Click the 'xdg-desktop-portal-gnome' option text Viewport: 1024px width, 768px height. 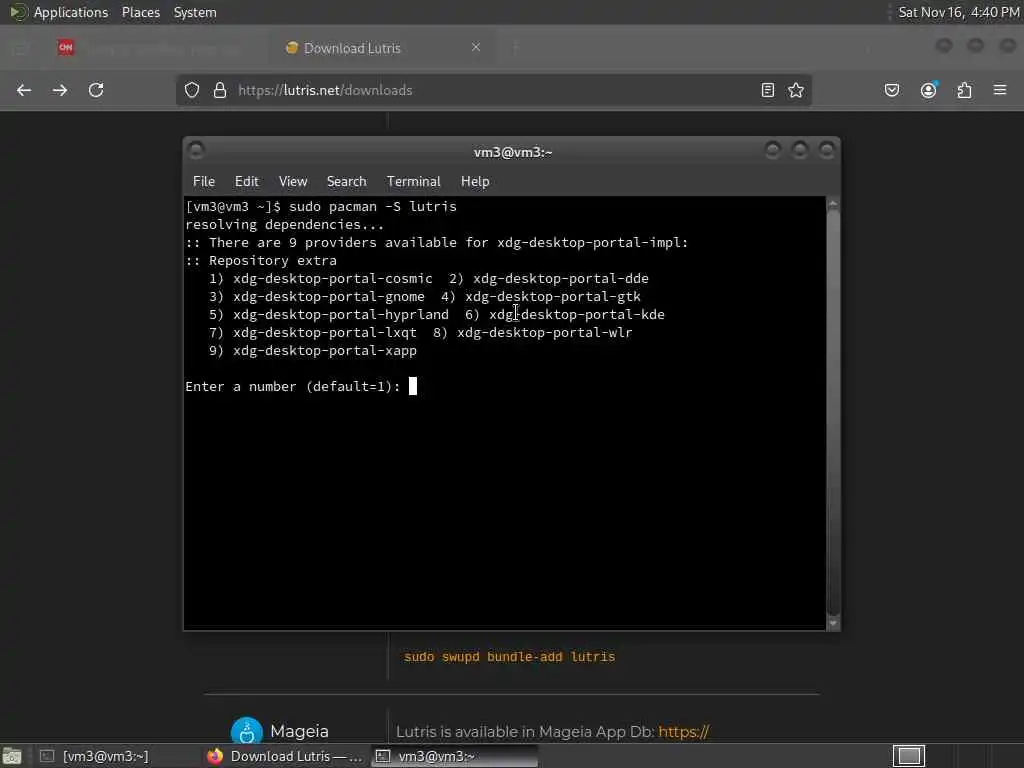coord(328,296)
